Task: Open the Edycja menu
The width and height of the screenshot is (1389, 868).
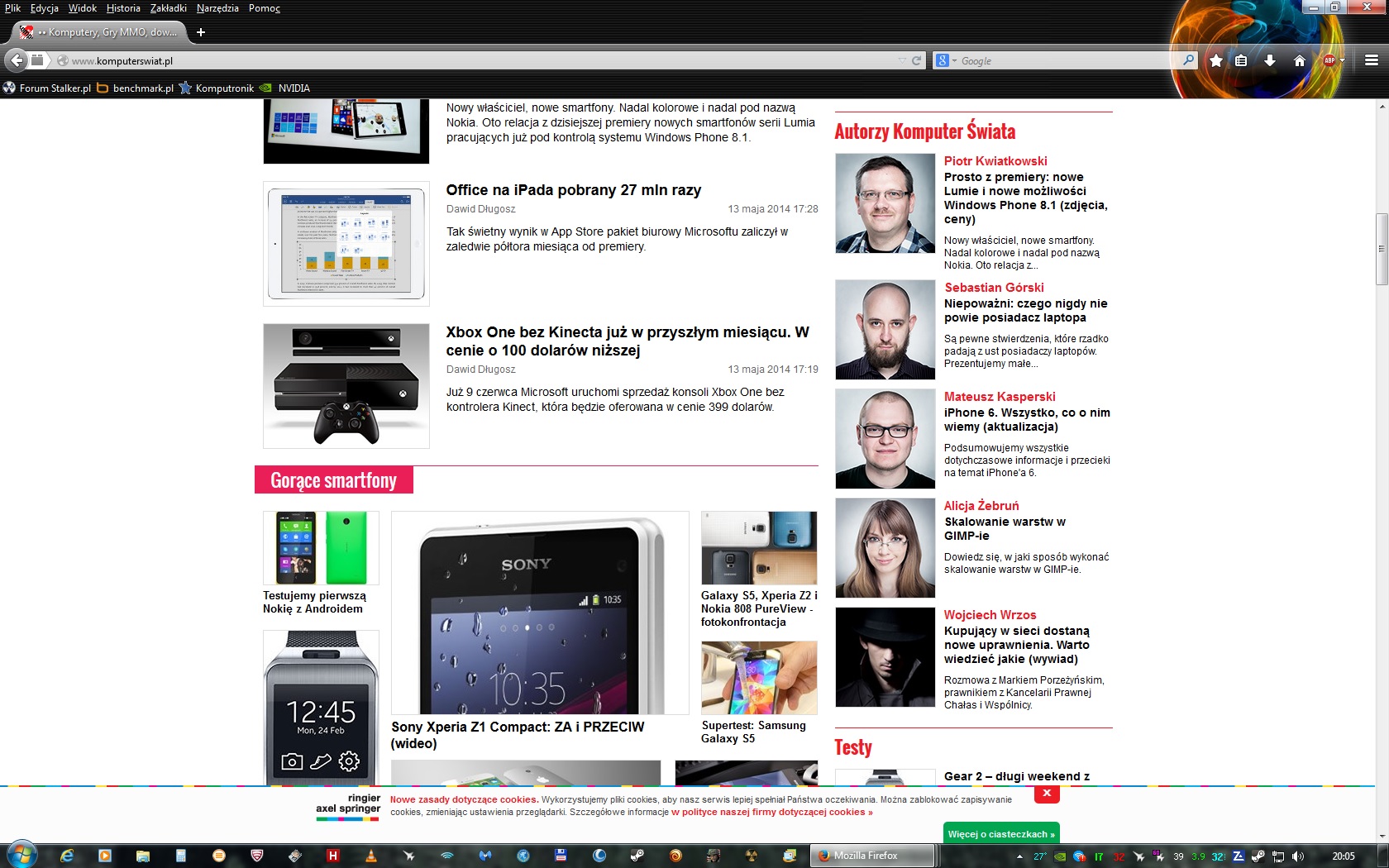Action: [45, 8]
